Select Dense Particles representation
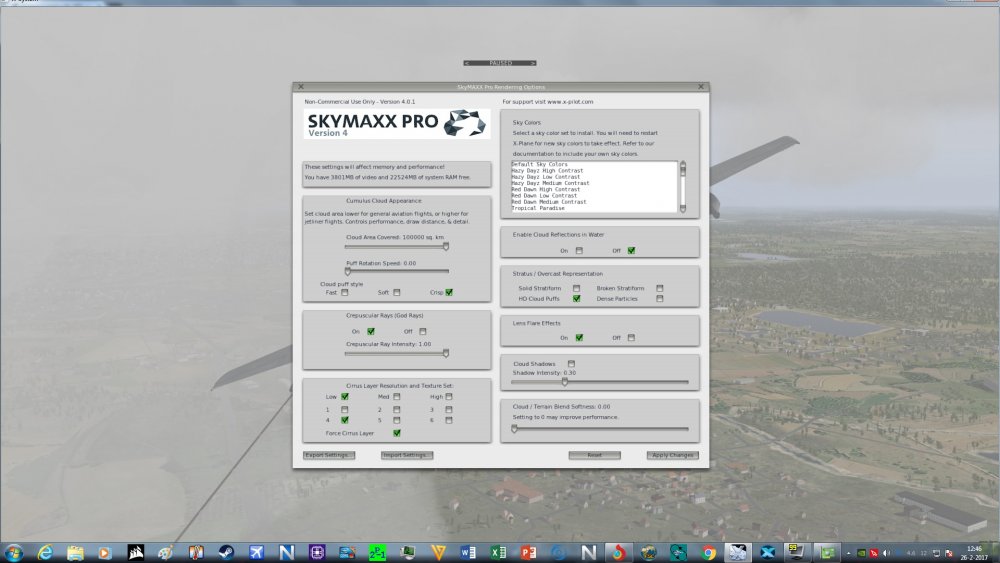Viewport: 1000px width, 563px height. pyautogui.click(x=659, y=298)
